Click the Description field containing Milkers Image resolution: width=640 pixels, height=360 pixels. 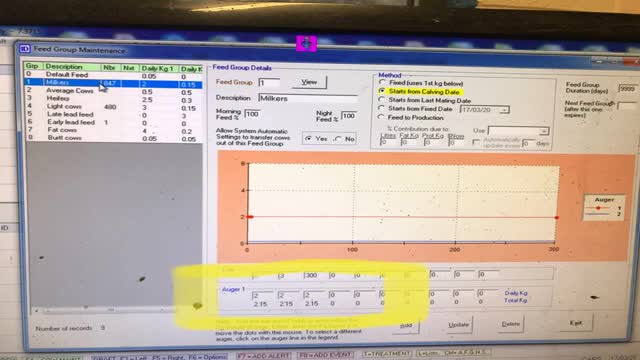click(308, 98)
